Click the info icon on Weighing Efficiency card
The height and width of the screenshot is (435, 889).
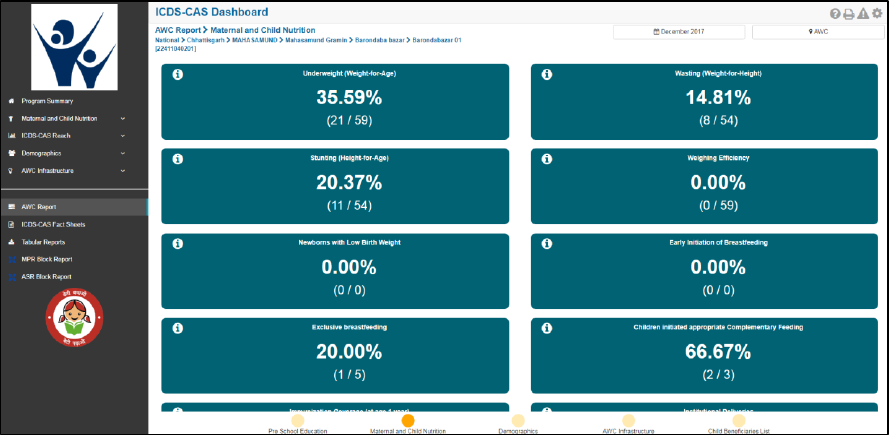pyautogui.click(x=547, y=159)
